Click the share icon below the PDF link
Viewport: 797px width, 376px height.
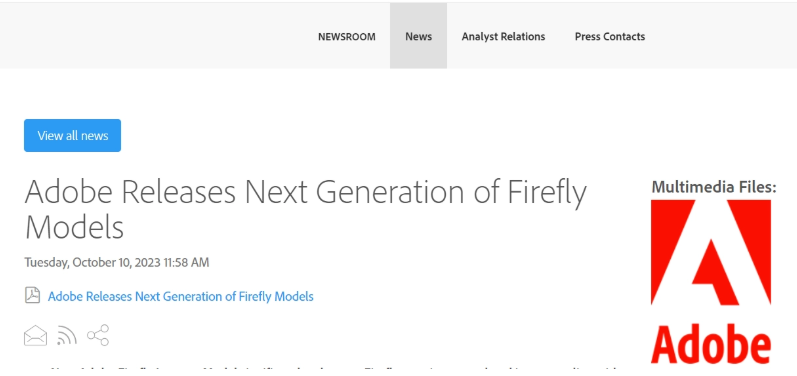[x=98, y=335]
